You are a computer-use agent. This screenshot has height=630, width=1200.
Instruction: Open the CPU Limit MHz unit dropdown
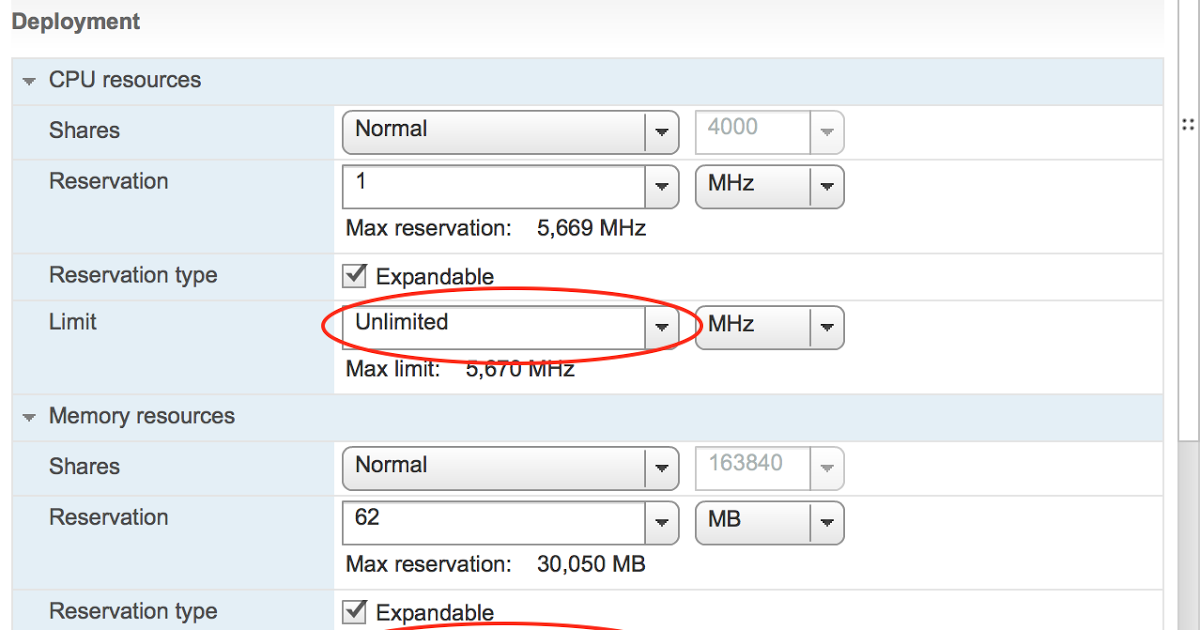click(826, 327)
